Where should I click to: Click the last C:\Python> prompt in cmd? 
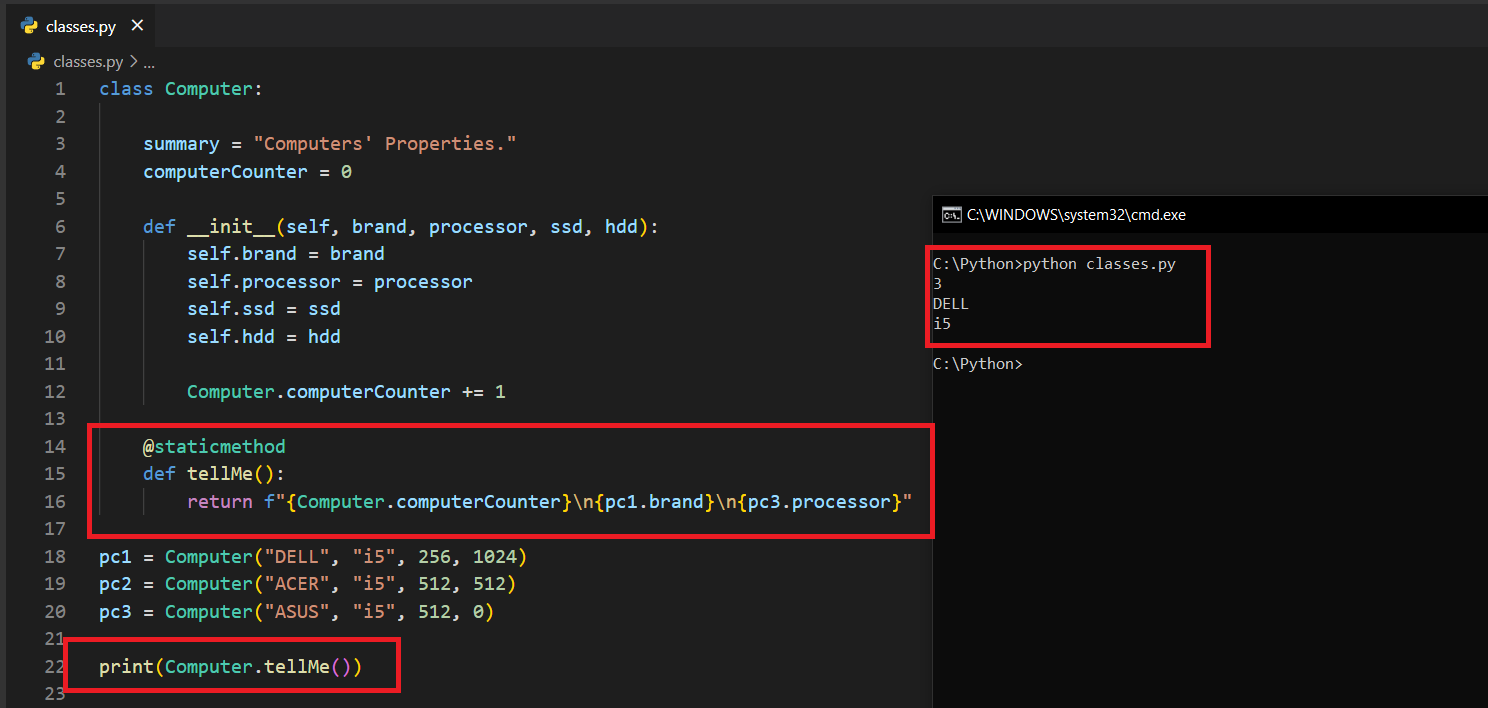(977, 364)
